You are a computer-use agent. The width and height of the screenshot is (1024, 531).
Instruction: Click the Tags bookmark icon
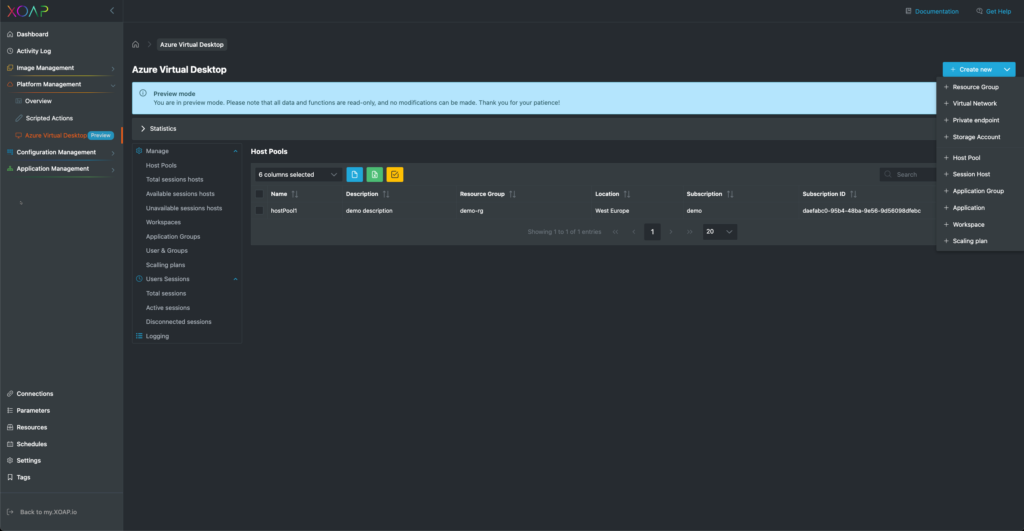pos(10,477)
